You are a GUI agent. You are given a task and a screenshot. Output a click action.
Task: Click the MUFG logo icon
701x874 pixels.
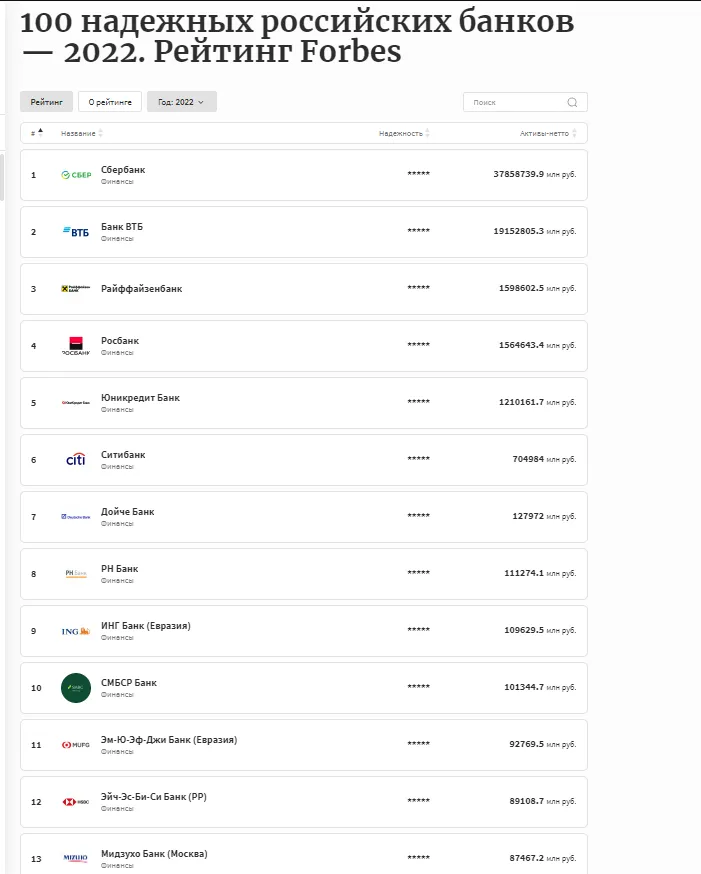tap(76, 745)
